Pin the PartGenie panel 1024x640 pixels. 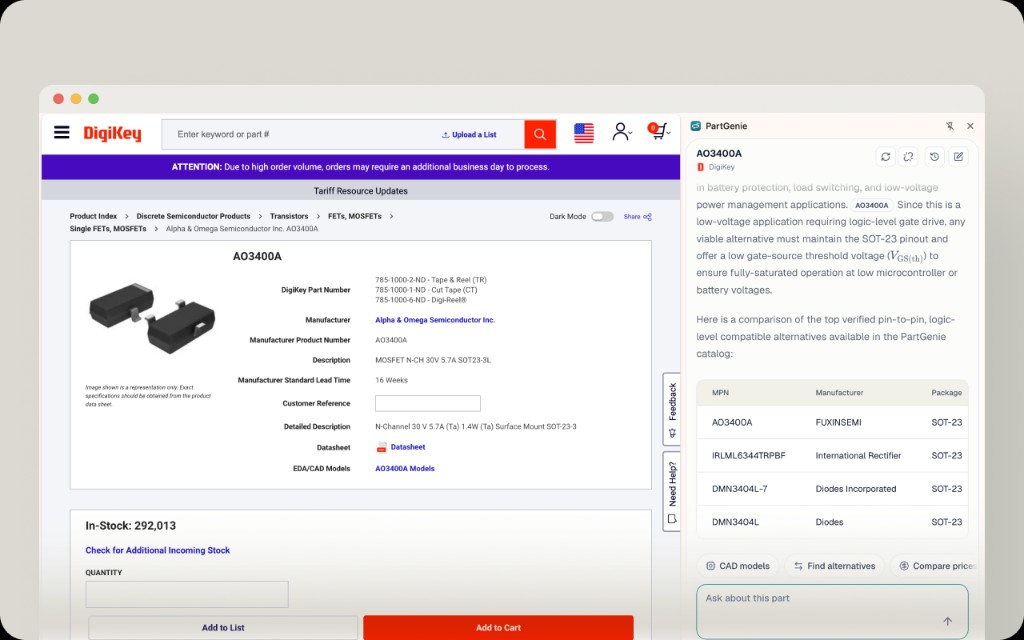[x=950, y=126]
